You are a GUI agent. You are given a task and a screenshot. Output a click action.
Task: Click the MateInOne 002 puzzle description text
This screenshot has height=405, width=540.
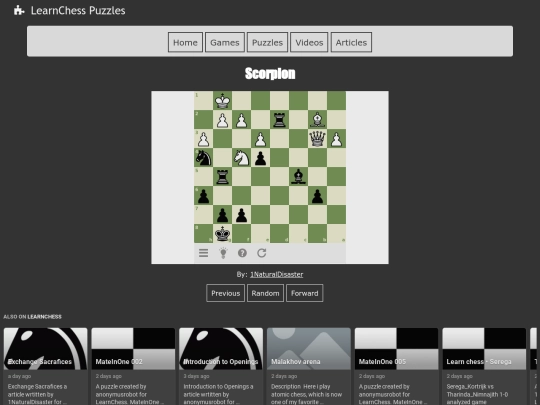[x=130, y=394]
